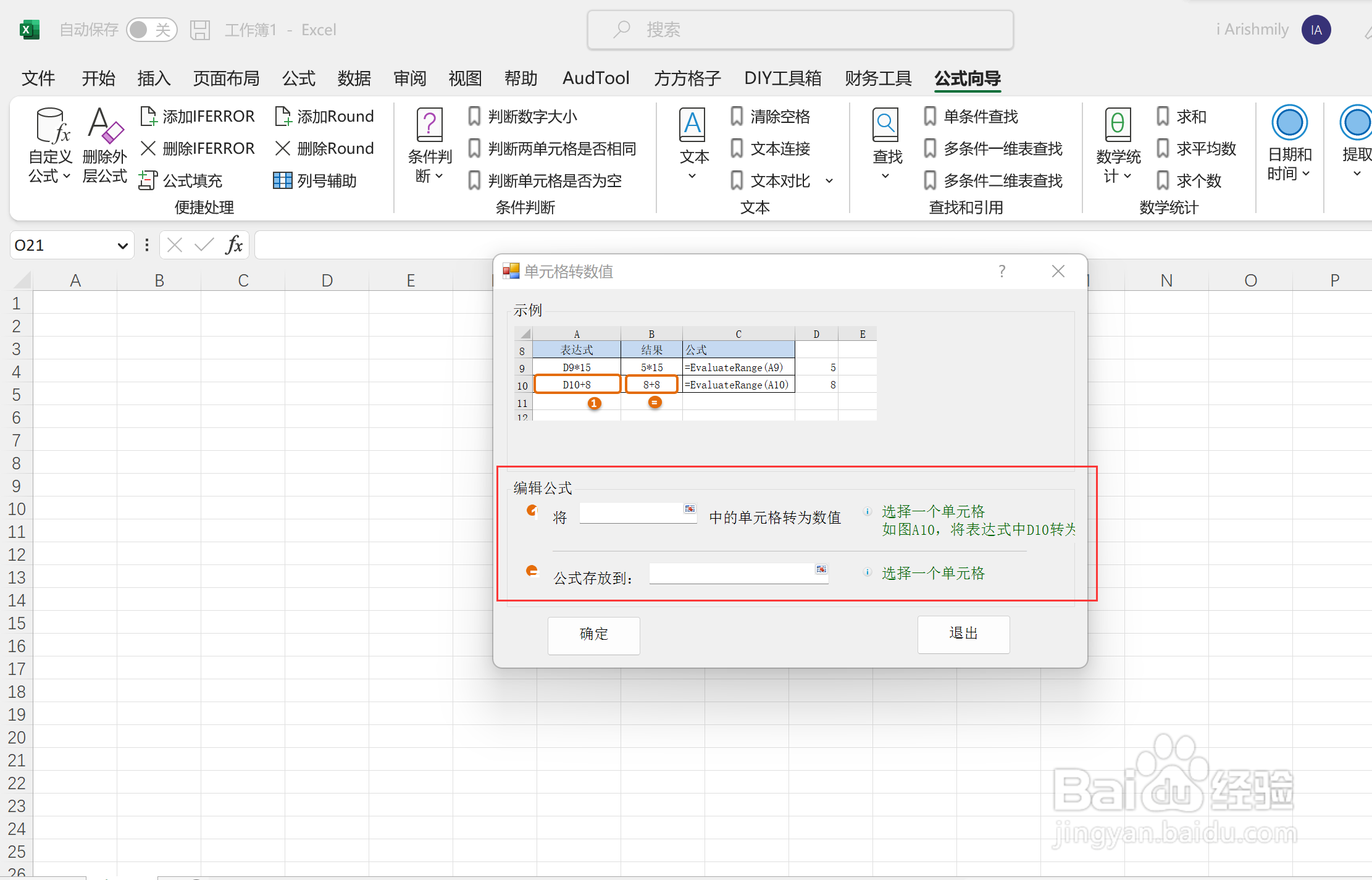Click the range picker beside 公式存放到 field
Screen dimensions: 1372x880
(821, 569)
